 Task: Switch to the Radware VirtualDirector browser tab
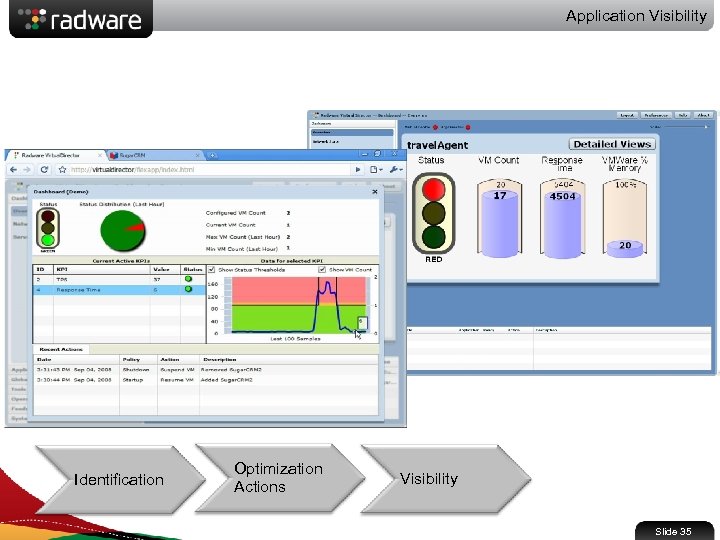click(x=56, y=155)
